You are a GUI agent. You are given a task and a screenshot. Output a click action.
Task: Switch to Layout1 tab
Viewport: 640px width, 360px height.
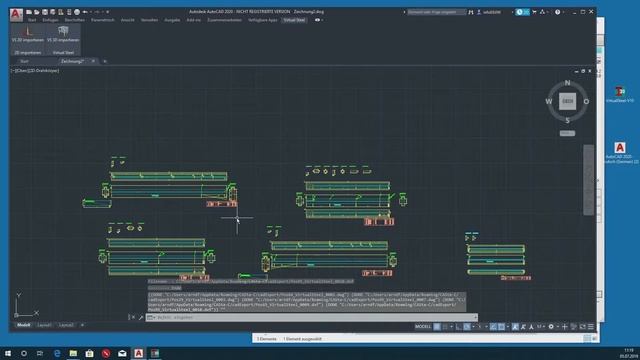click(x=44, y=325)
